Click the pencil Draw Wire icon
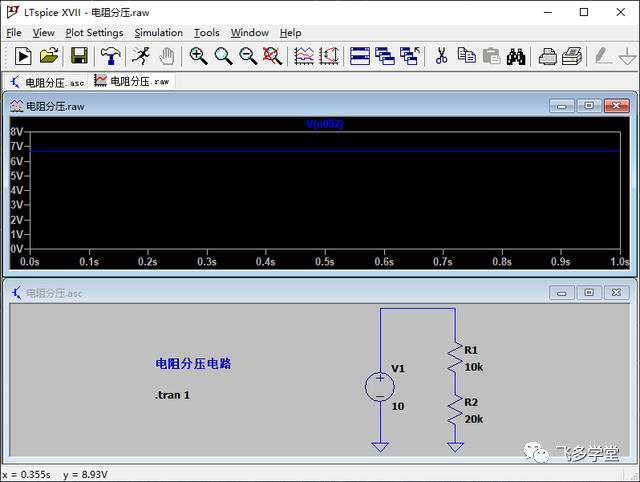The width and height of the screenshot is (640, 482). pyautogui.click(x=603, y=56)
